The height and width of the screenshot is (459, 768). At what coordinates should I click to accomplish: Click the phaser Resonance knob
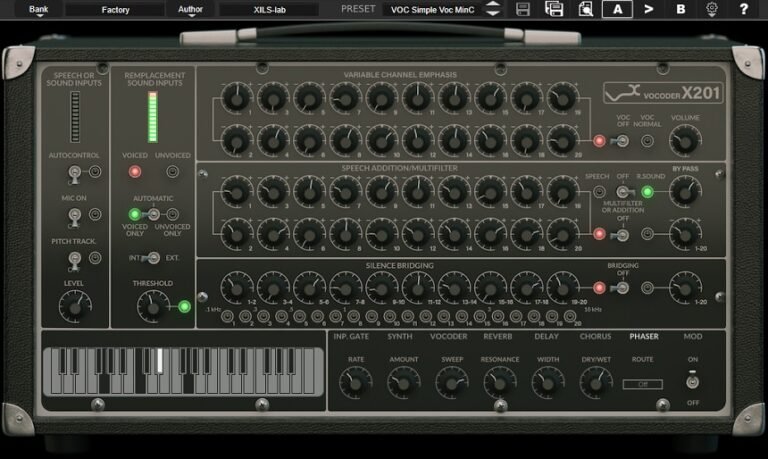[x=500, y=384]
